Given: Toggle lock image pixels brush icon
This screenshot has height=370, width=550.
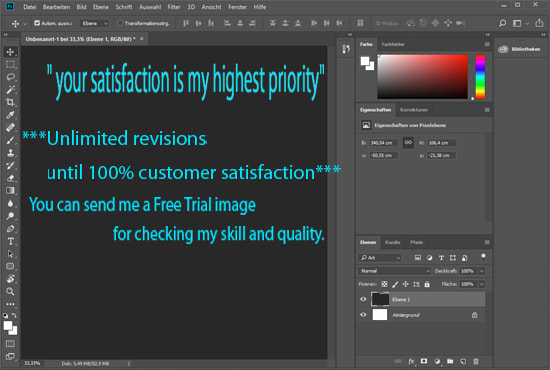Looking at the screenshot, I should 395,284.
